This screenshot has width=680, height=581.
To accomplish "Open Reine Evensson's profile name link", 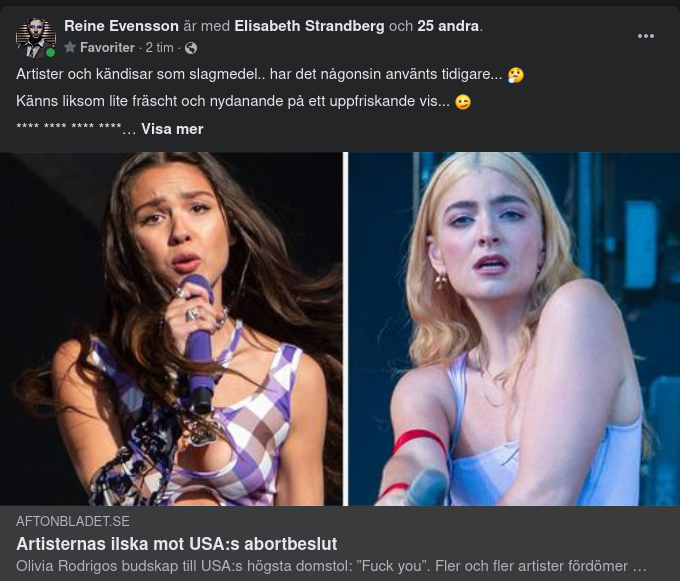I will click(121, 26).
